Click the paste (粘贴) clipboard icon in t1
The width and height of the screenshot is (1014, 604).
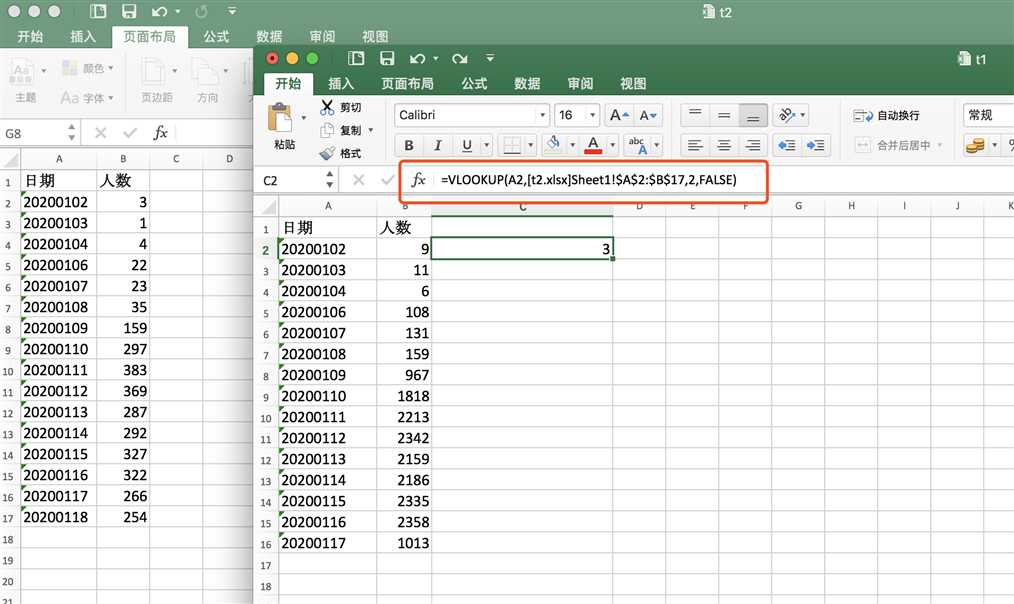(280, 118)
